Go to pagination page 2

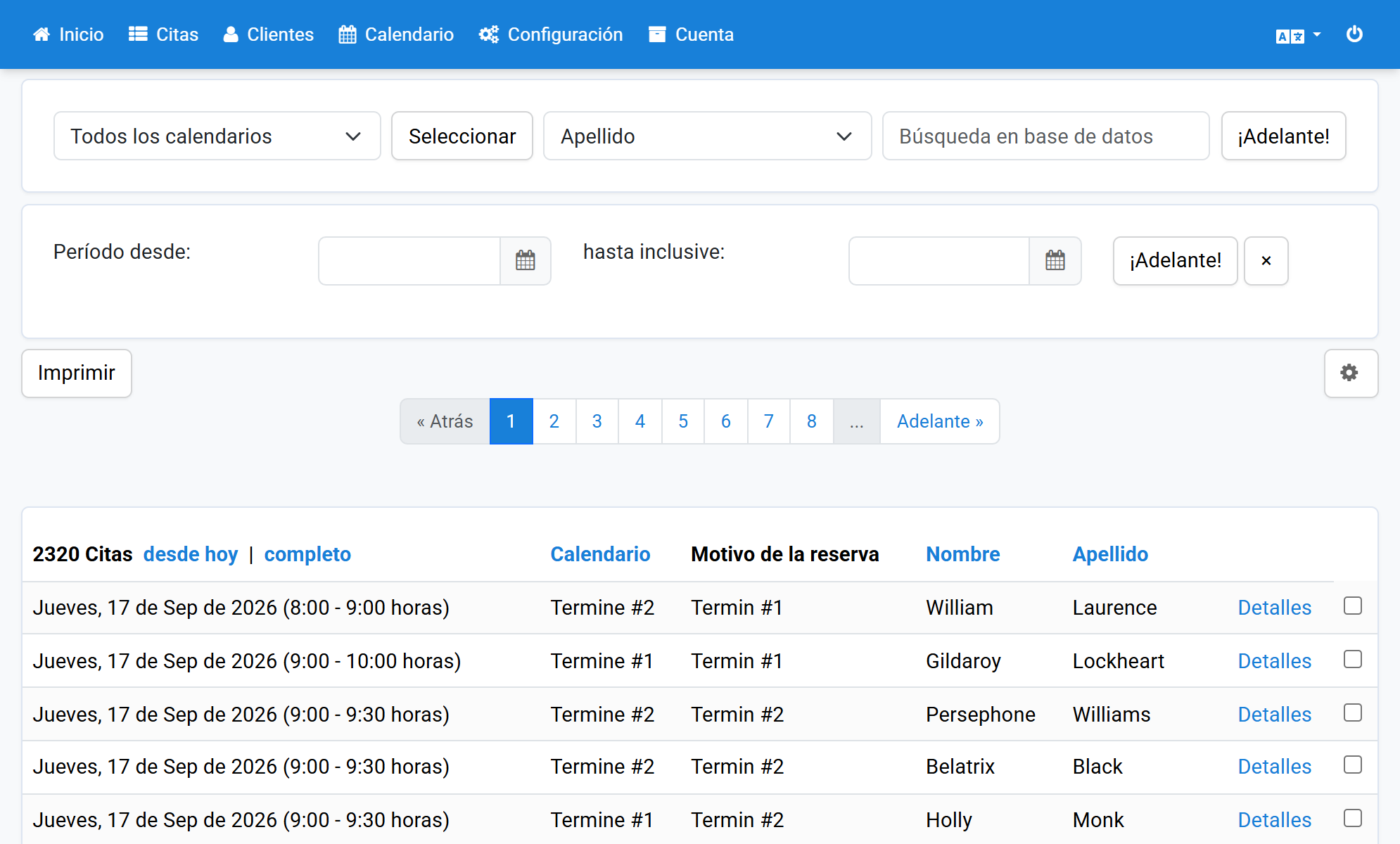click(554, 421)
